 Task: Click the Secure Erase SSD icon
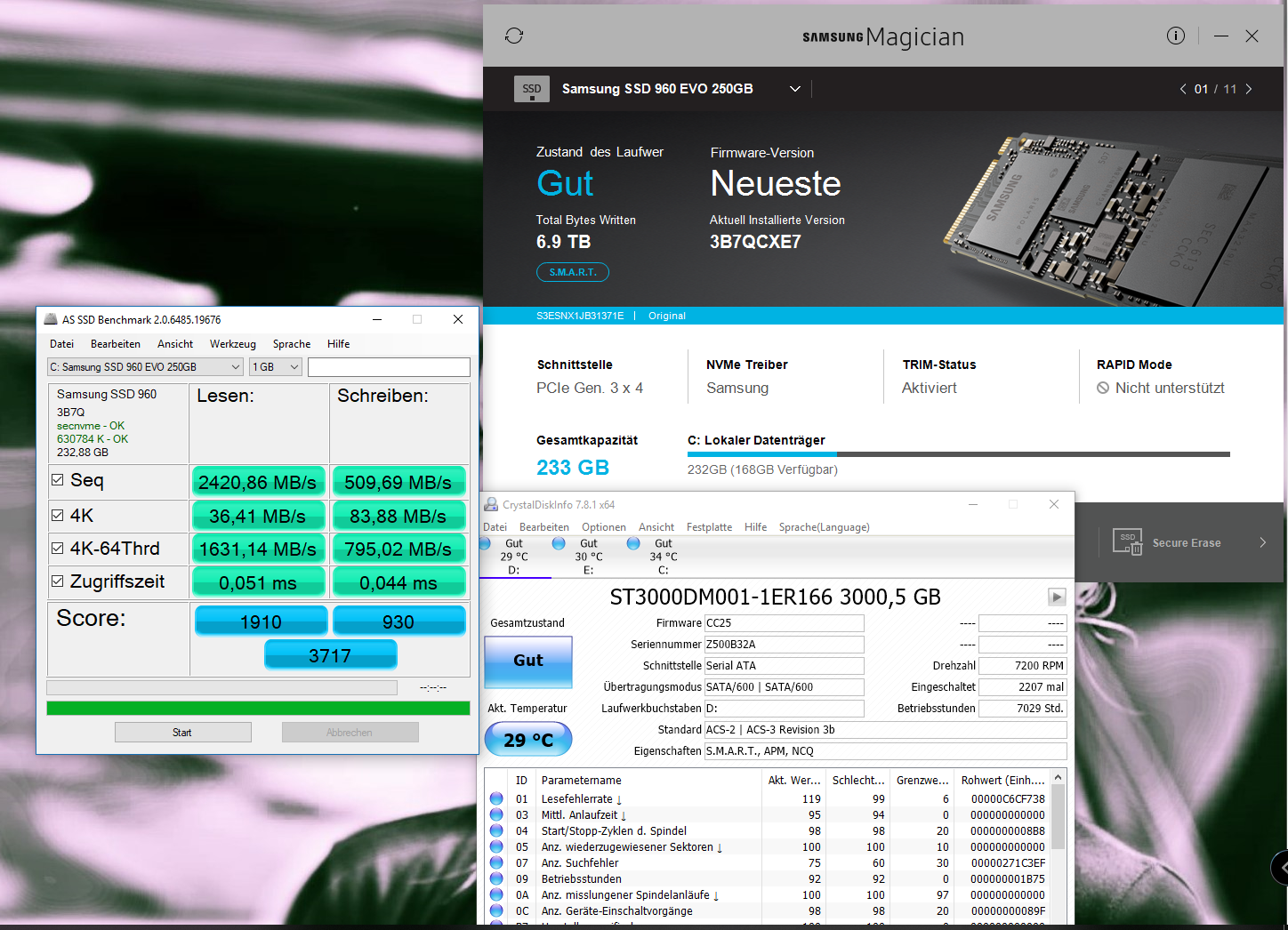coord(1128,541)
